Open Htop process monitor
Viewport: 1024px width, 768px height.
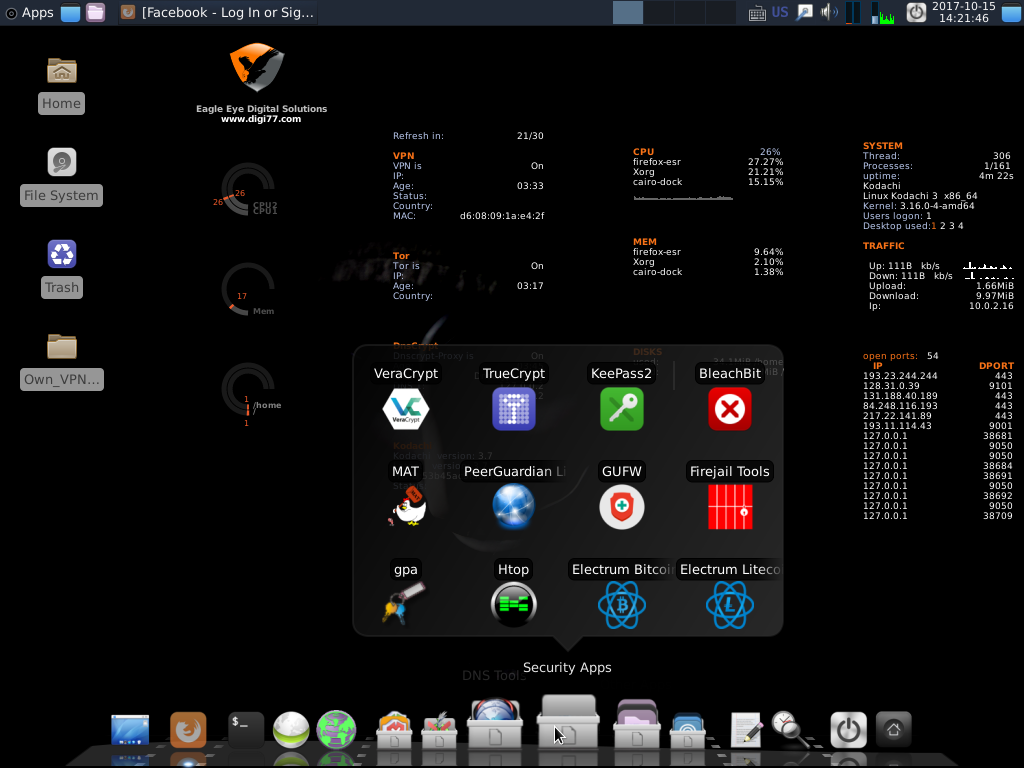(514, 605)
